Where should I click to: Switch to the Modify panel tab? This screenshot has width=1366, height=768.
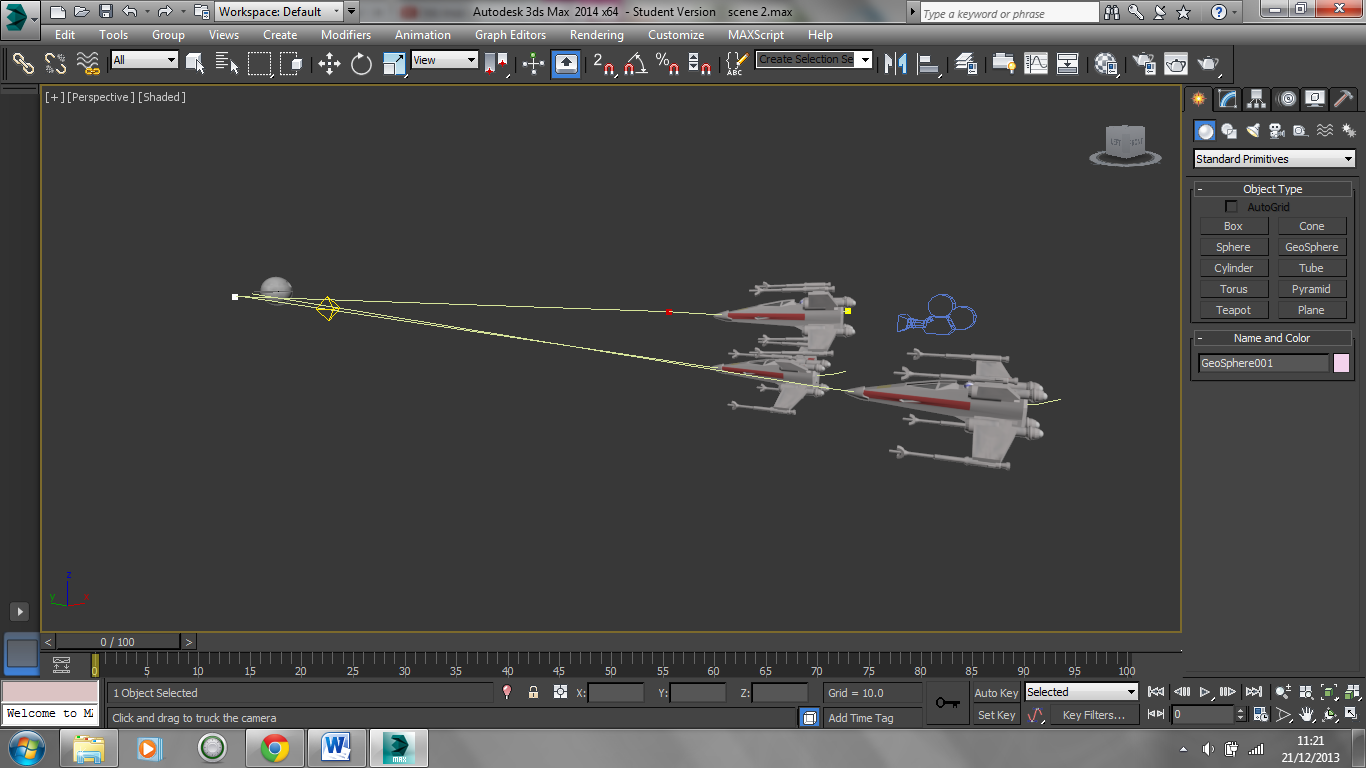click(x=1228, y=99)
